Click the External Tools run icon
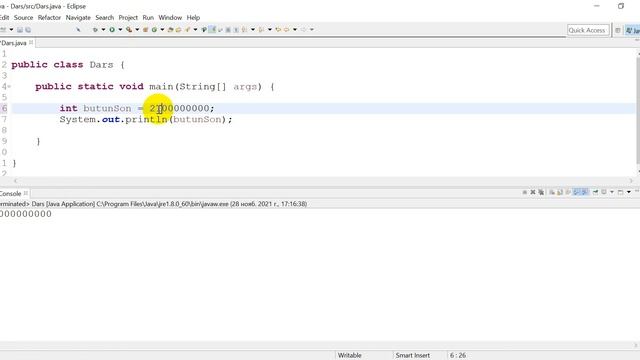The height and width of the screenshot is (360, 640). tap(129, 29)
